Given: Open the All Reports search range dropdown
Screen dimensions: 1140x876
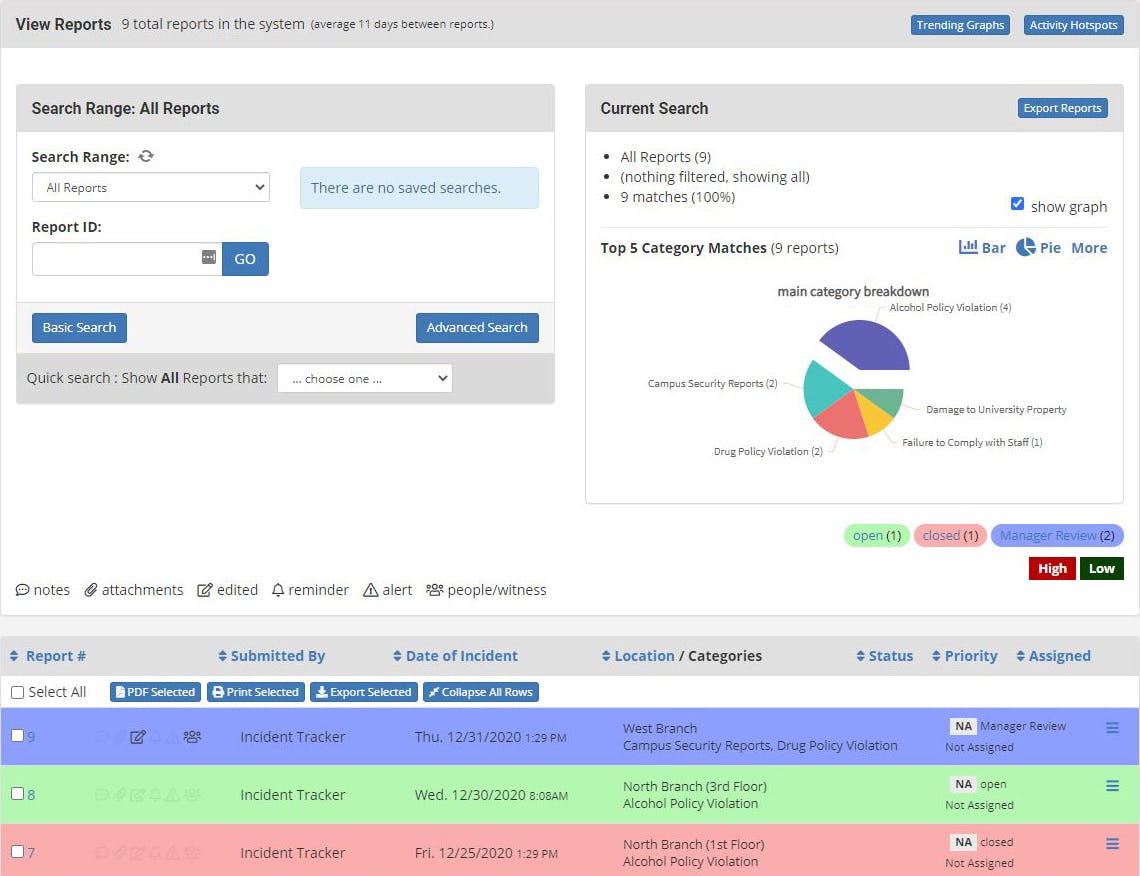Looking at the screenshot, I should [150, 188].
